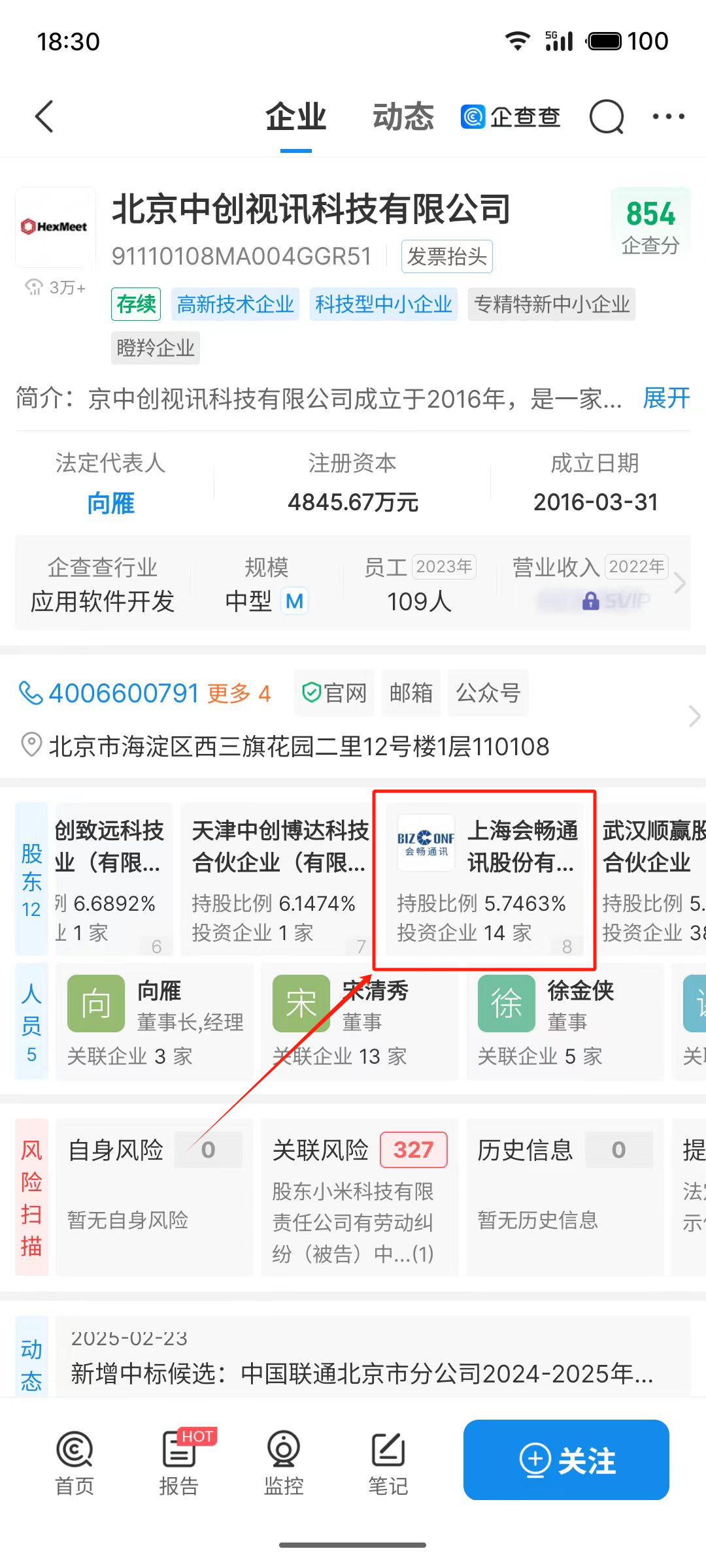Open 笔记 notes icon in bottom bar
706x1568 pixels.
[x=388, y=1462]
